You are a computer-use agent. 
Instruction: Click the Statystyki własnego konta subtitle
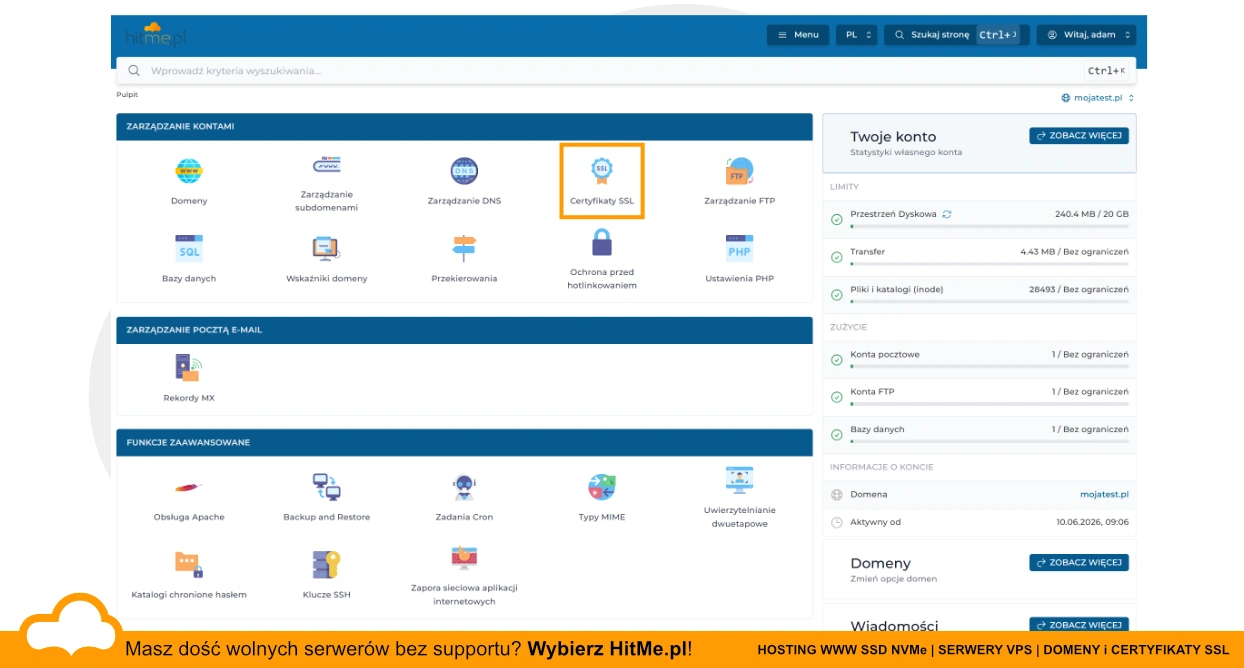[x=906, y=152]
